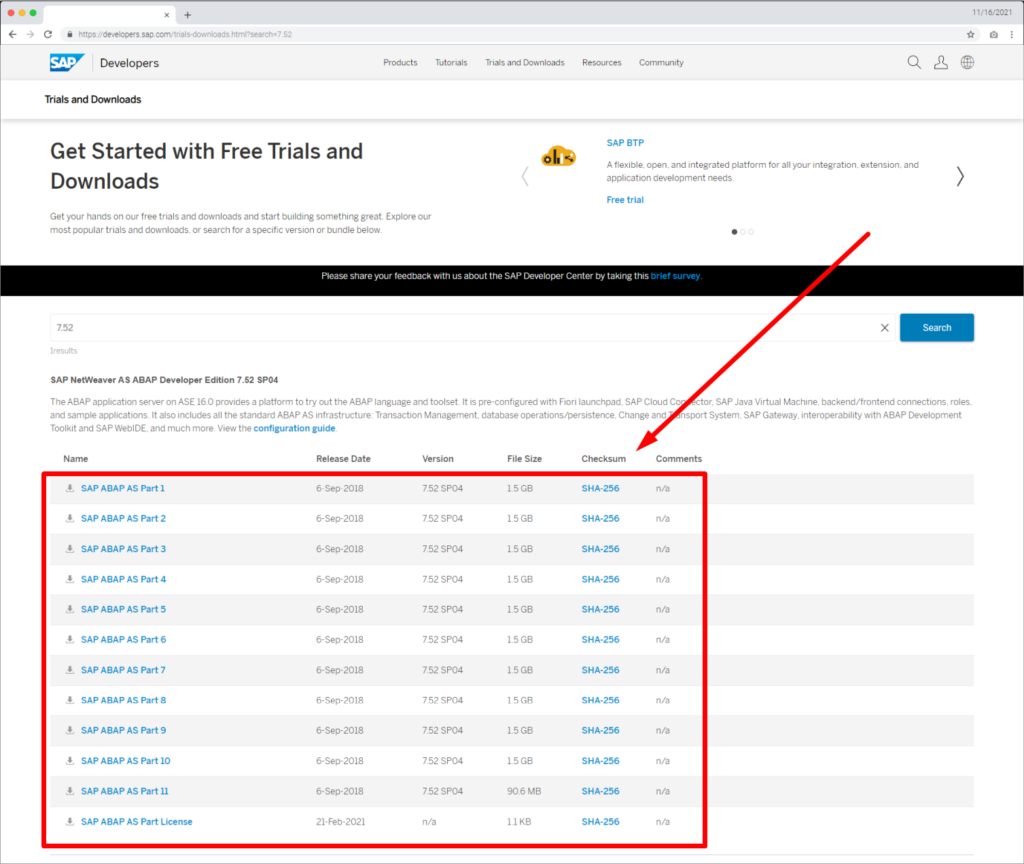
Task: Open Trials and Downloads in top navigation
Action: point(524,63)
